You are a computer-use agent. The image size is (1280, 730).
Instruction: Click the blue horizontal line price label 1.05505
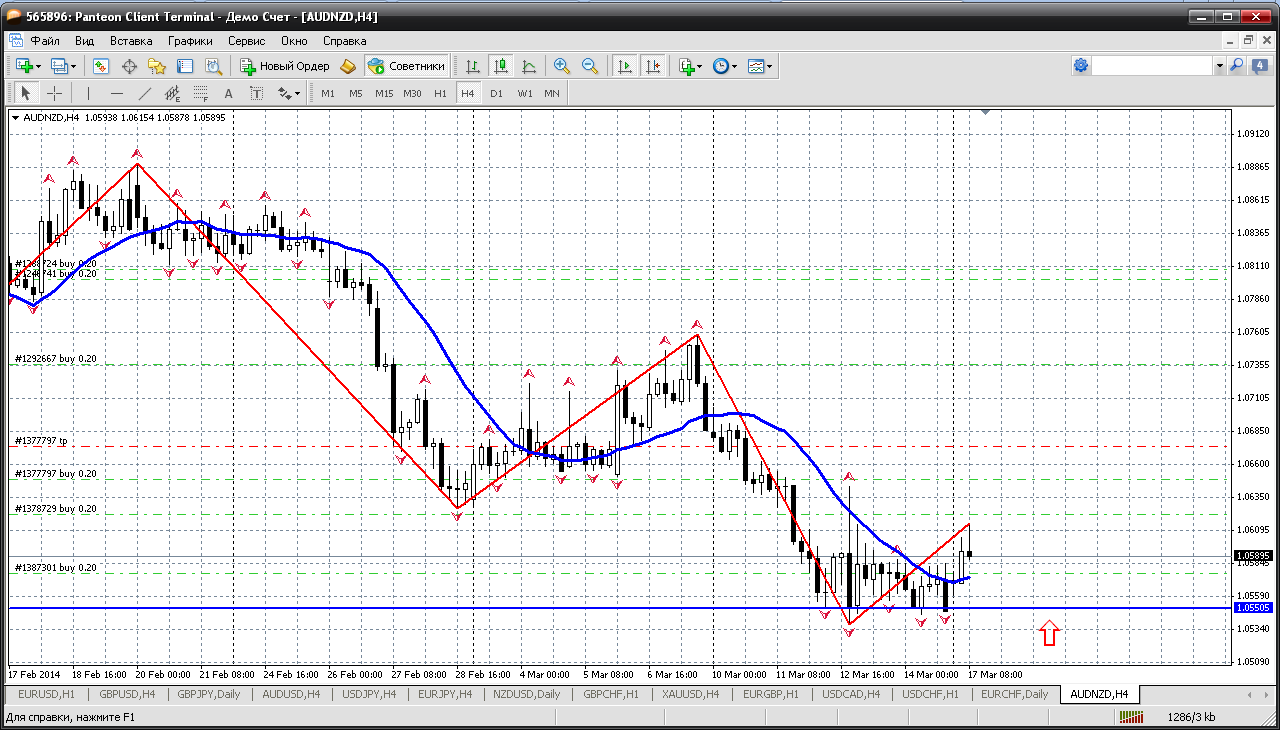point(1253,607)
